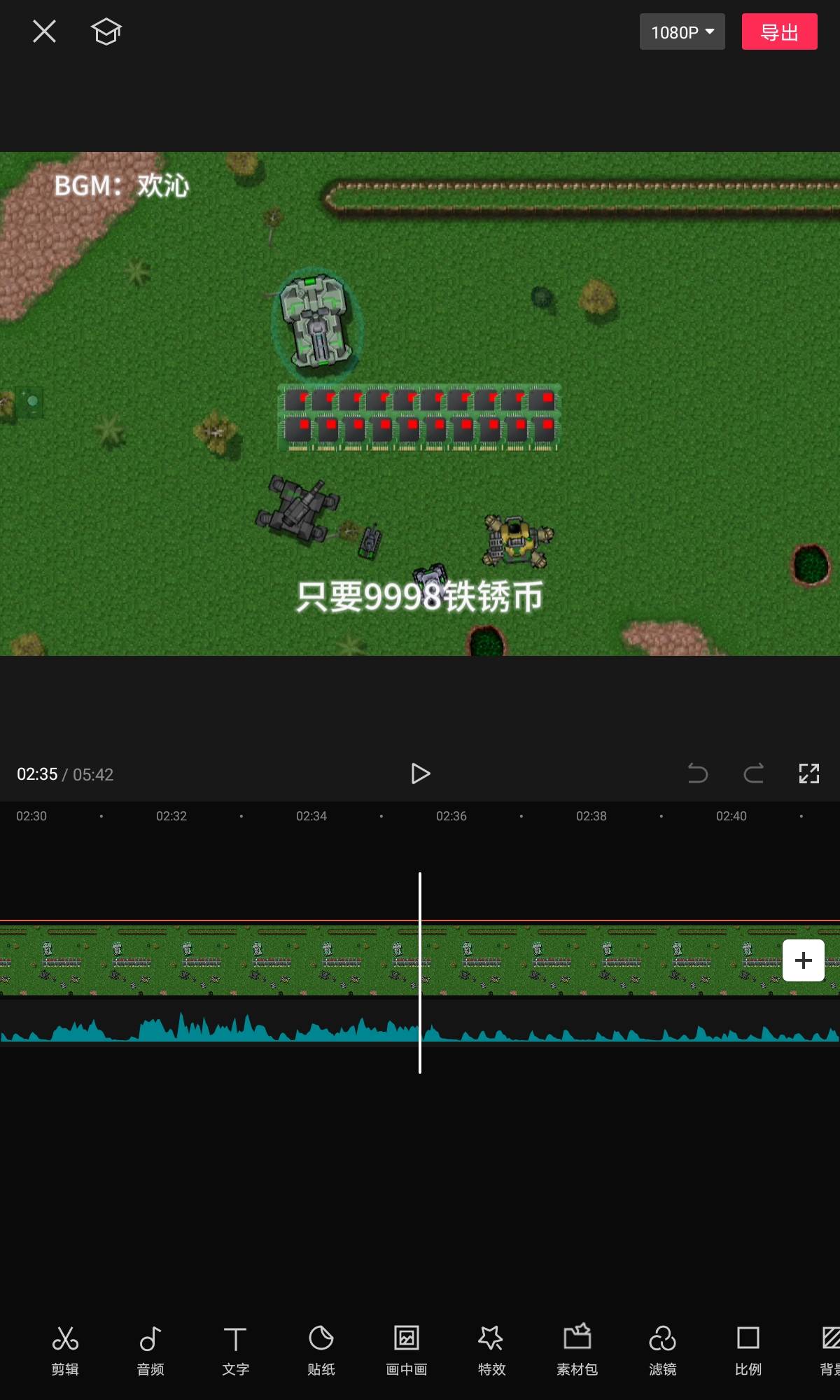
Task: Select the 文字 (Text) tool
Action: tap(235, 1350)
